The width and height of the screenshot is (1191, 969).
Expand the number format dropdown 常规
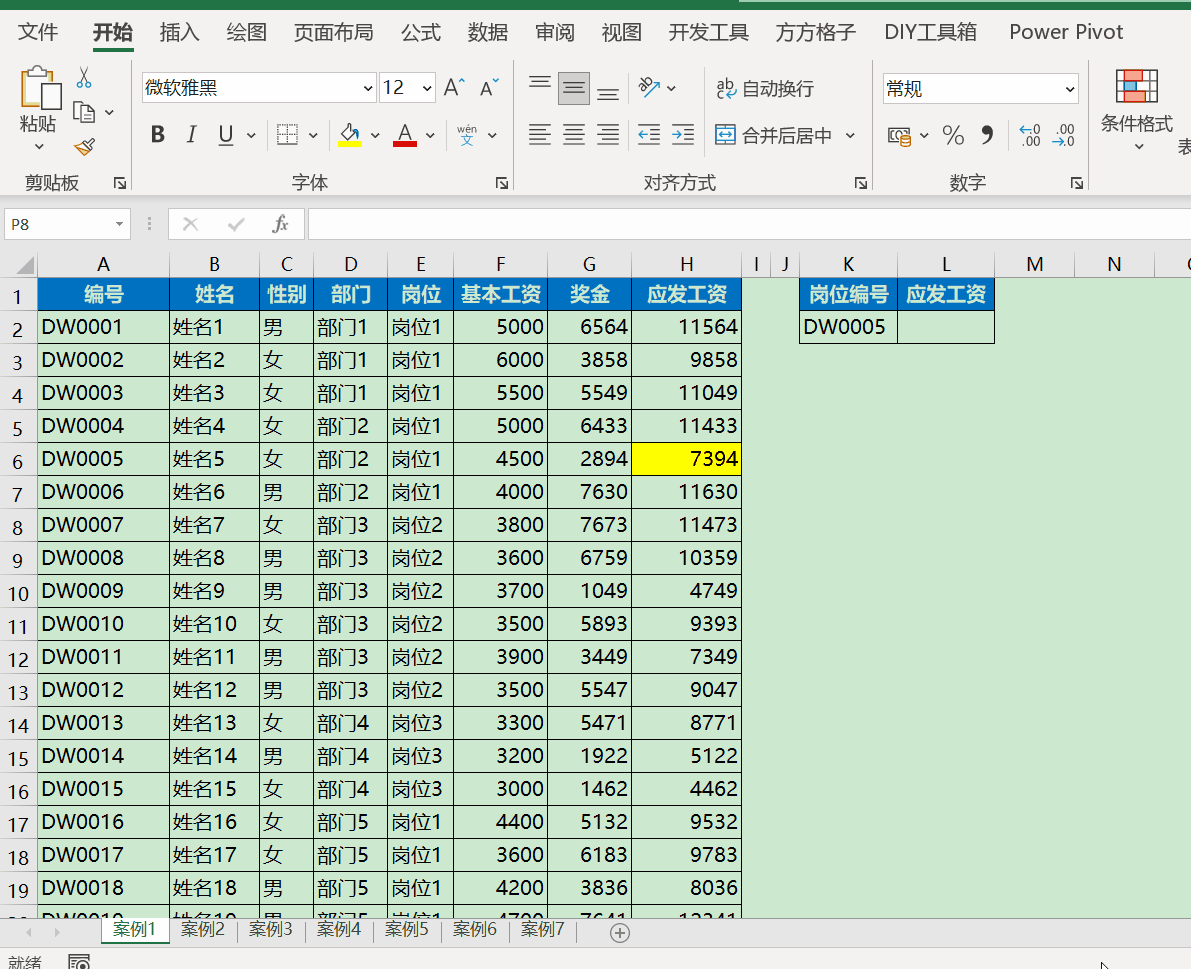tap(1069, 89)
